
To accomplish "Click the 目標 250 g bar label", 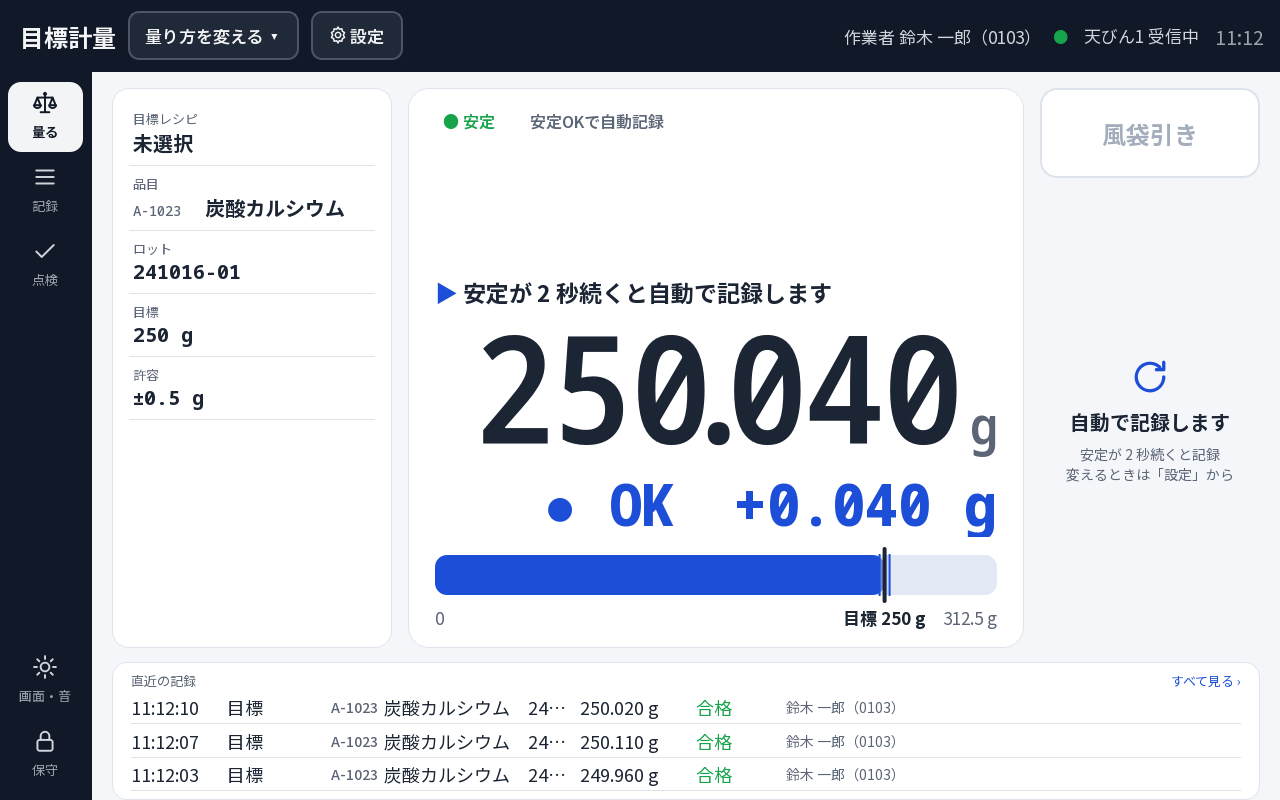I will pyautogui.click(x=884, y=619).
